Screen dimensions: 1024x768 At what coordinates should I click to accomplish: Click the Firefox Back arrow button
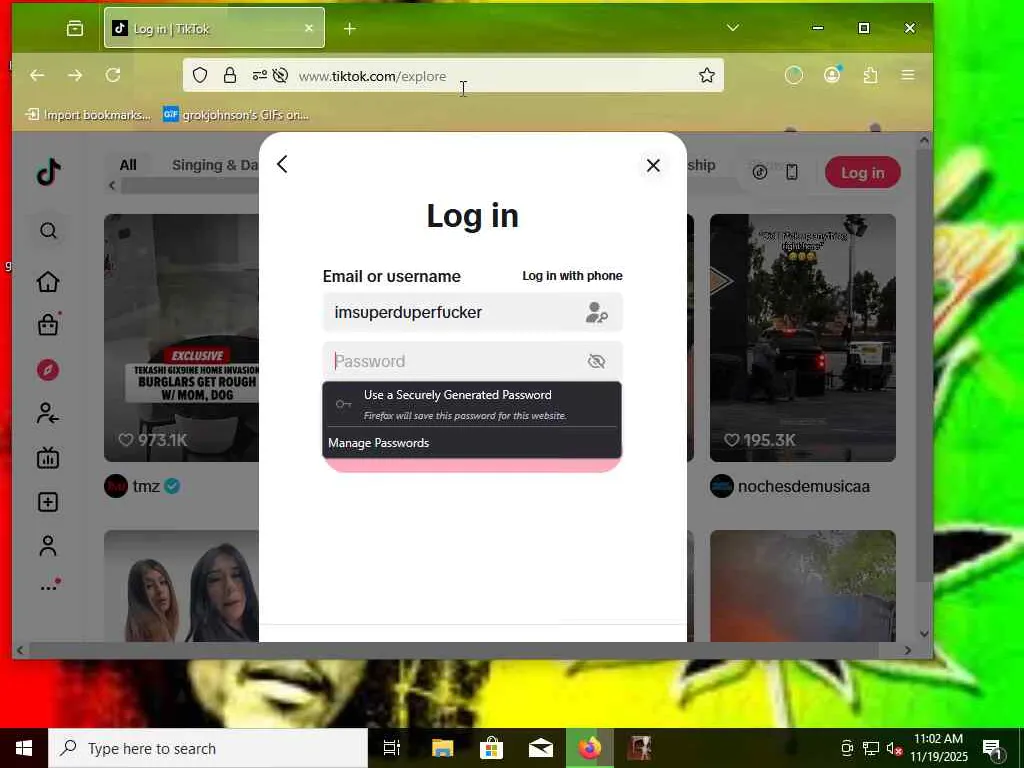[37, 75]
